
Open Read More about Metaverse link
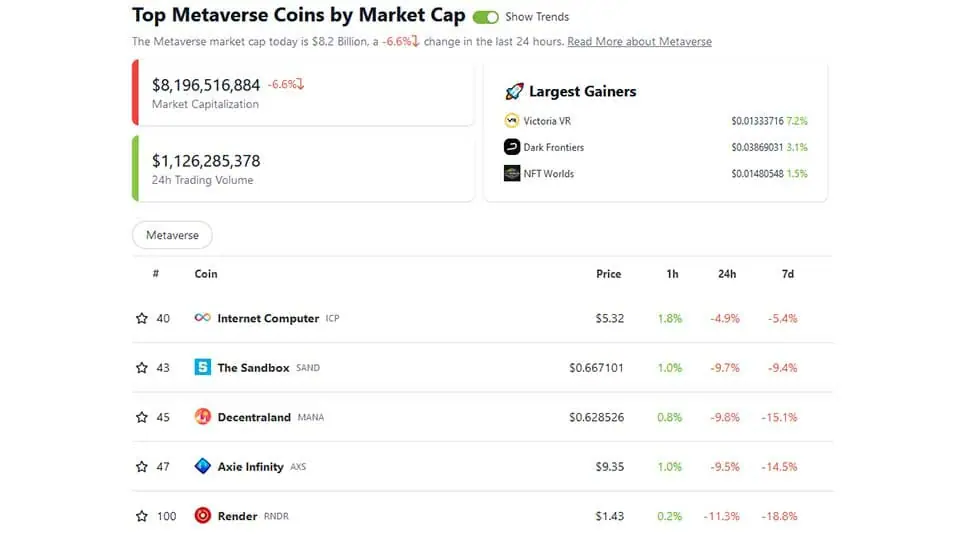click(x=639, y=42)
